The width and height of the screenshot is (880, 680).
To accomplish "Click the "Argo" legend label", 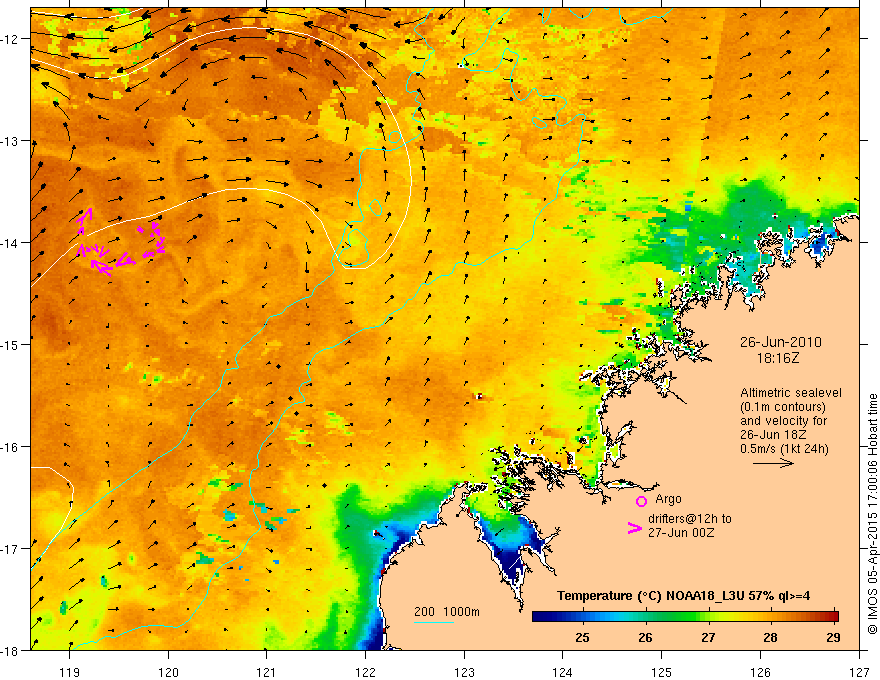I will click(668, 499).
